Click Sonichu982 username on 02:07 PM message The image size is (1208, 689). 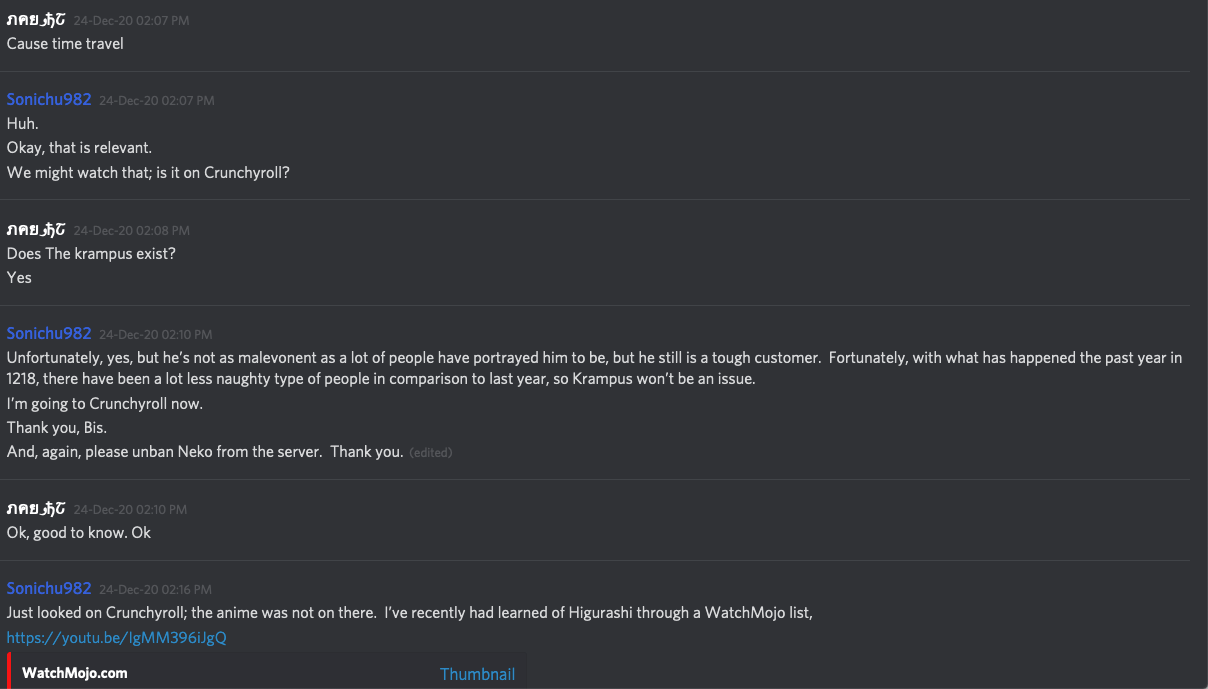(49, 100)
